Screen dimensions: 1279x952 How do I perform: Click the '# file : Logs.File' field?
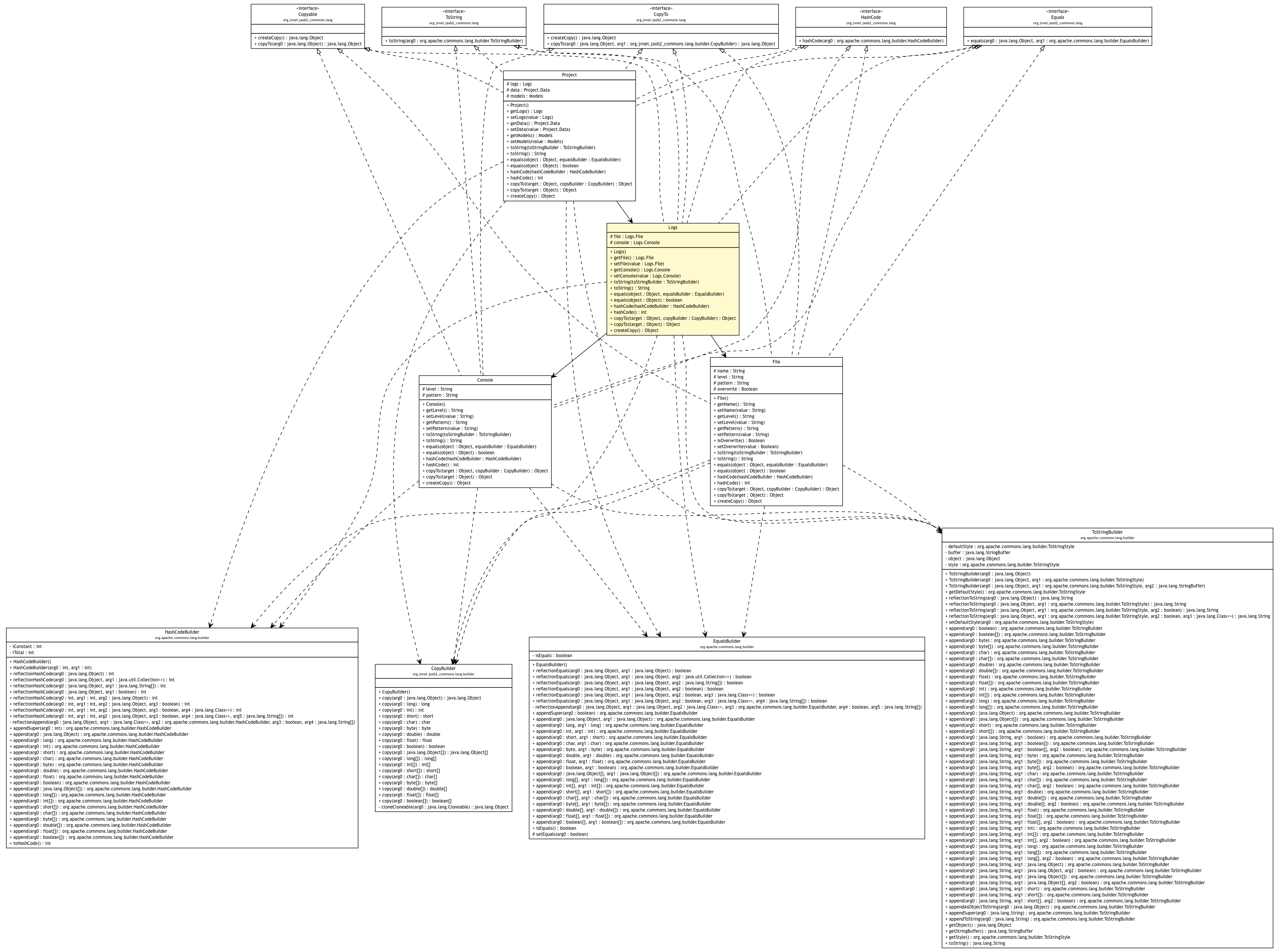click(x=626, y=236)
